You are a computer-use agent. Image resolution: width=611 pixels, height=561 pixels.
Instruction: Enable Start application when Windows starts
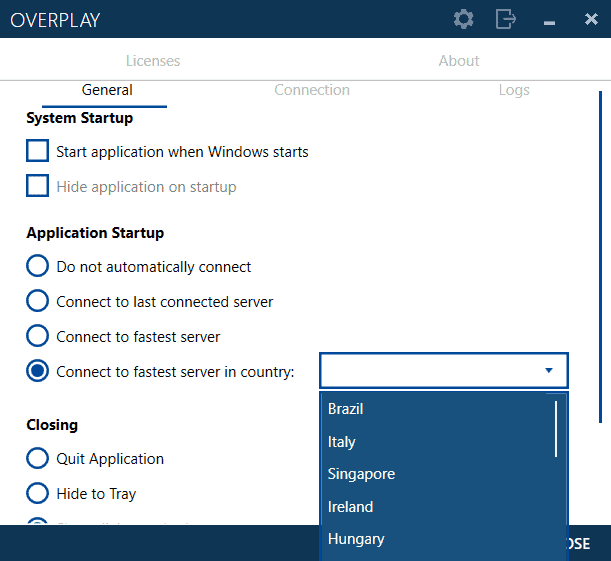[x=37, y=151]
